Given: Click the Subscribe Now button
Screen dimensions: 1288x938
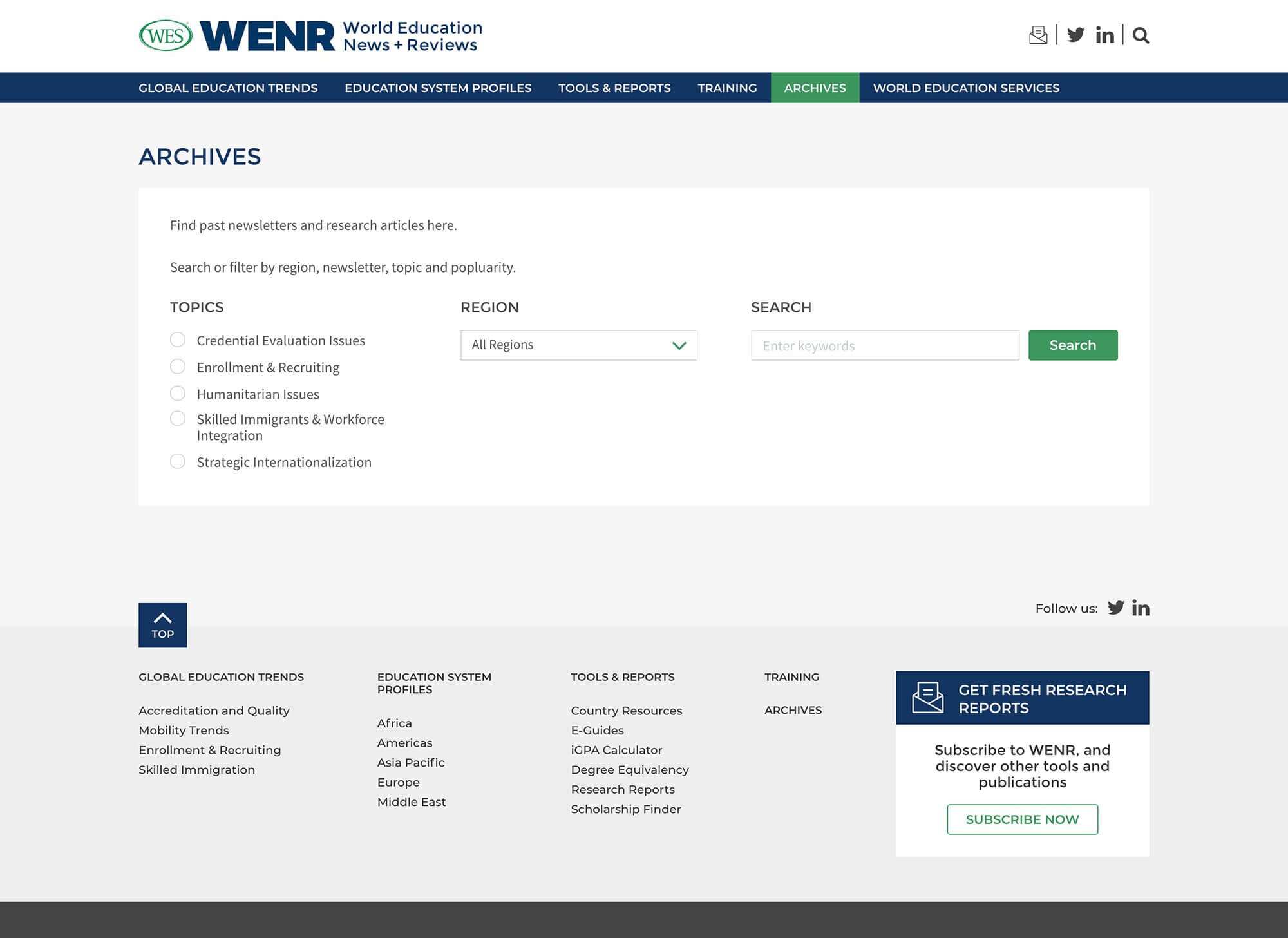Looking at the screenshot, I should click(x=1022, y=819).
